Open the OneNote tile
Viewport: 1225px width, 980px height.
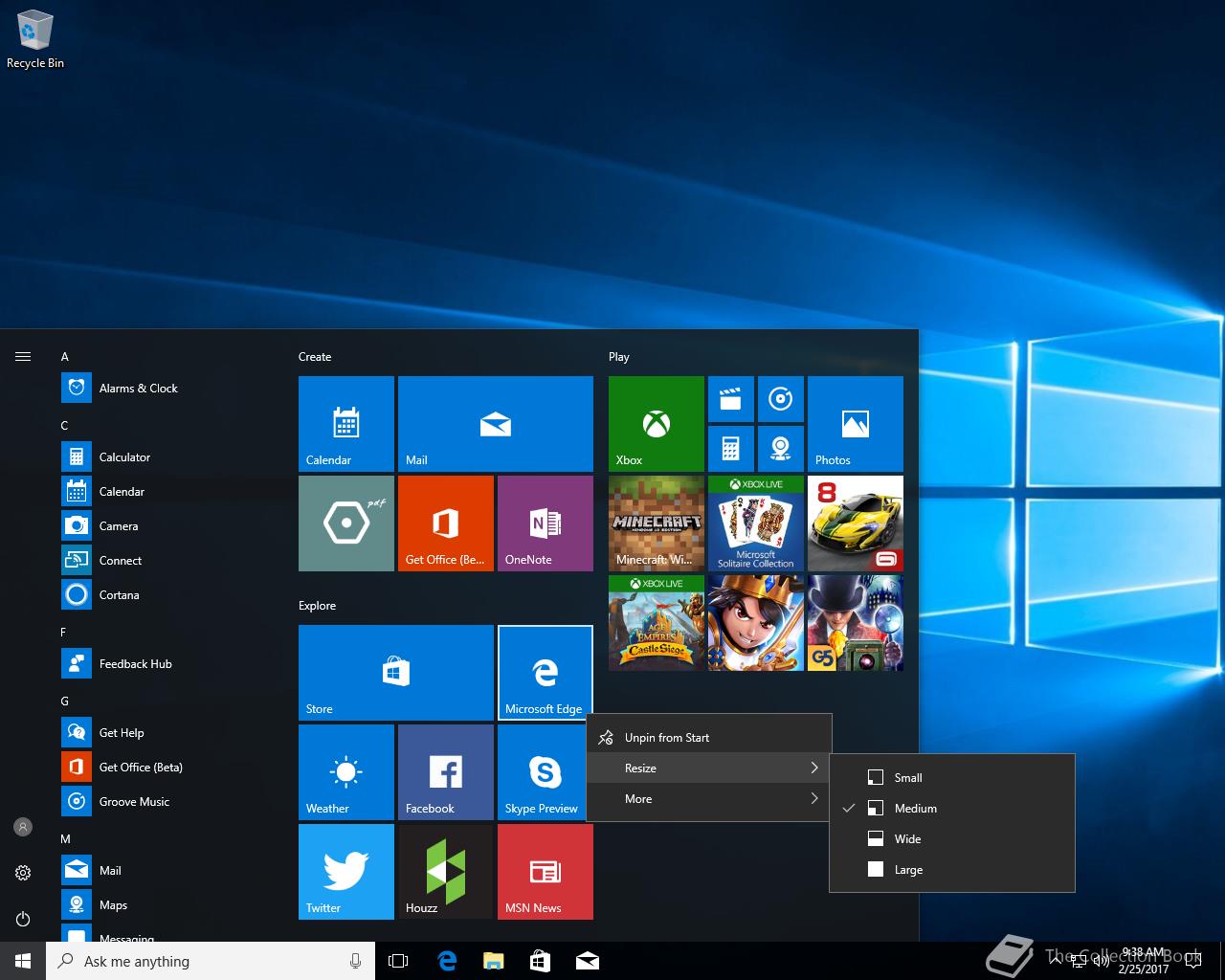coord(546,523)
